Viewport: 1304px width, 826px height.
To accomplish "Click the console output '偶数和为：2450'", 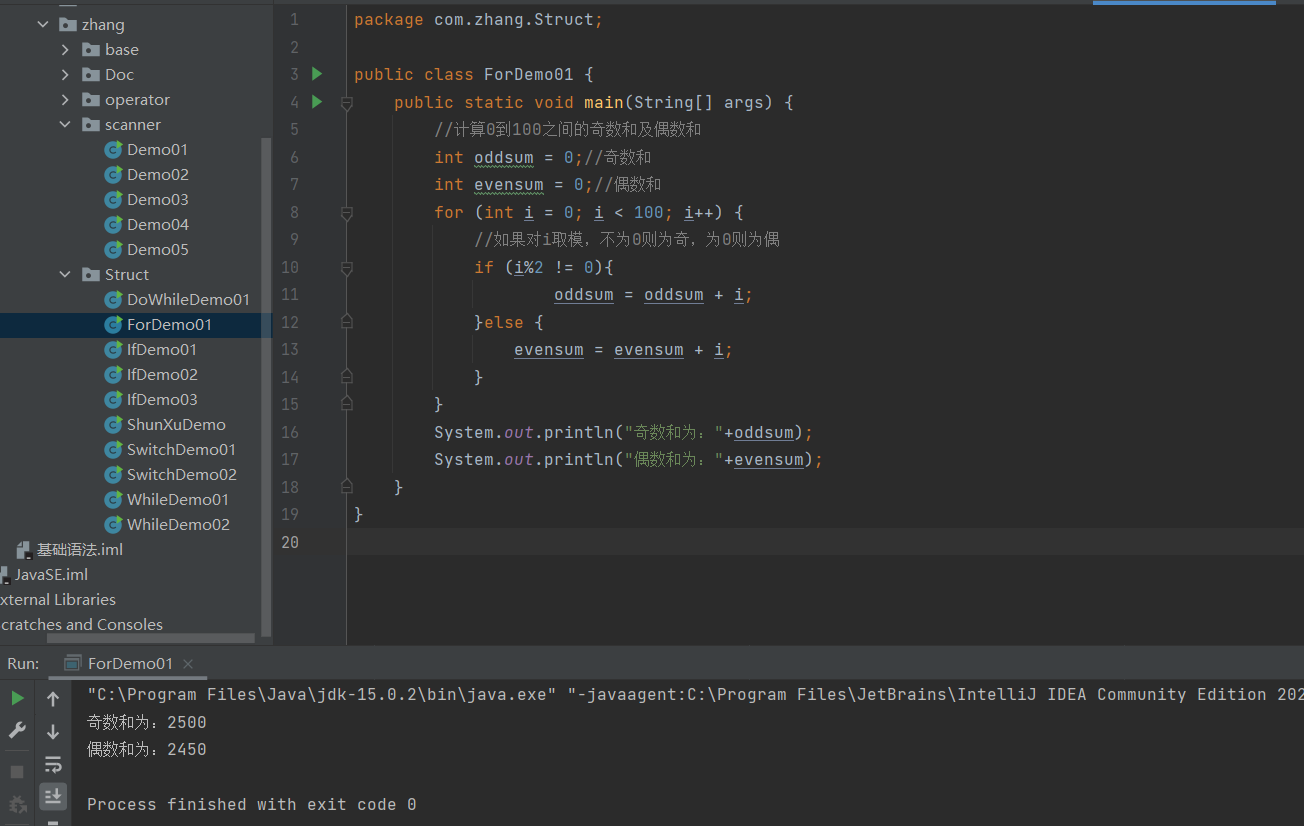I will pos(147,749).
